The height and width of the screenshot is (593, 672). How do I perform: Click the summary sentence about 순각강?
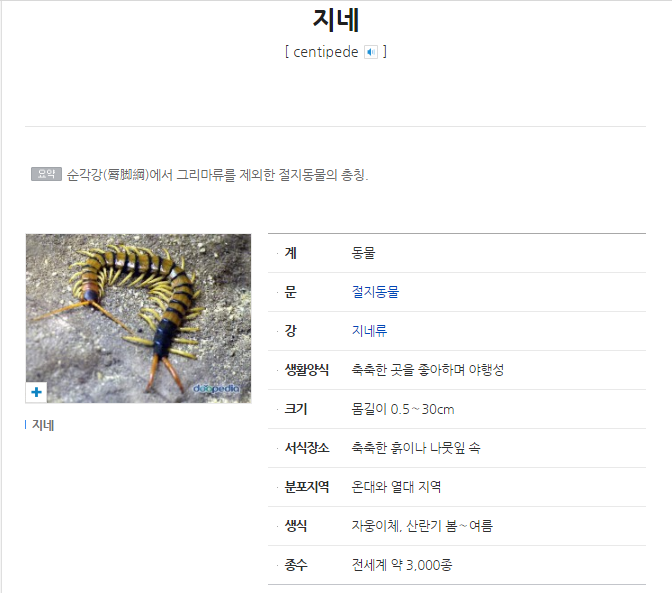217,174
